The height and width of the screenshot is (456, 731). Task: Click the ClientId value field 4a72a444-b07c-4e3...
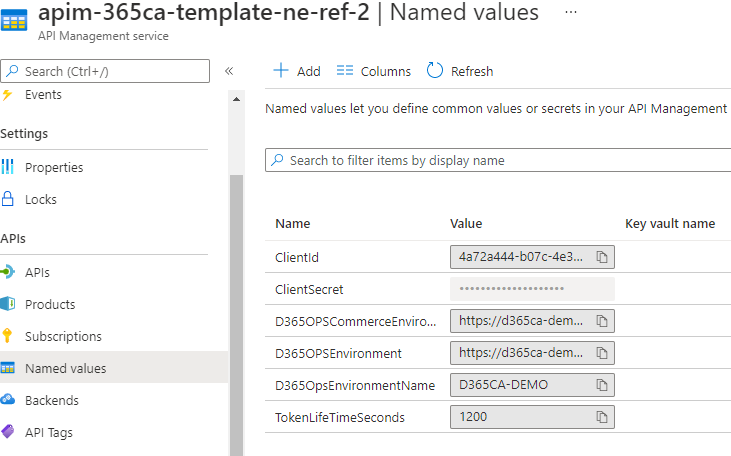(x=532, y=257)
